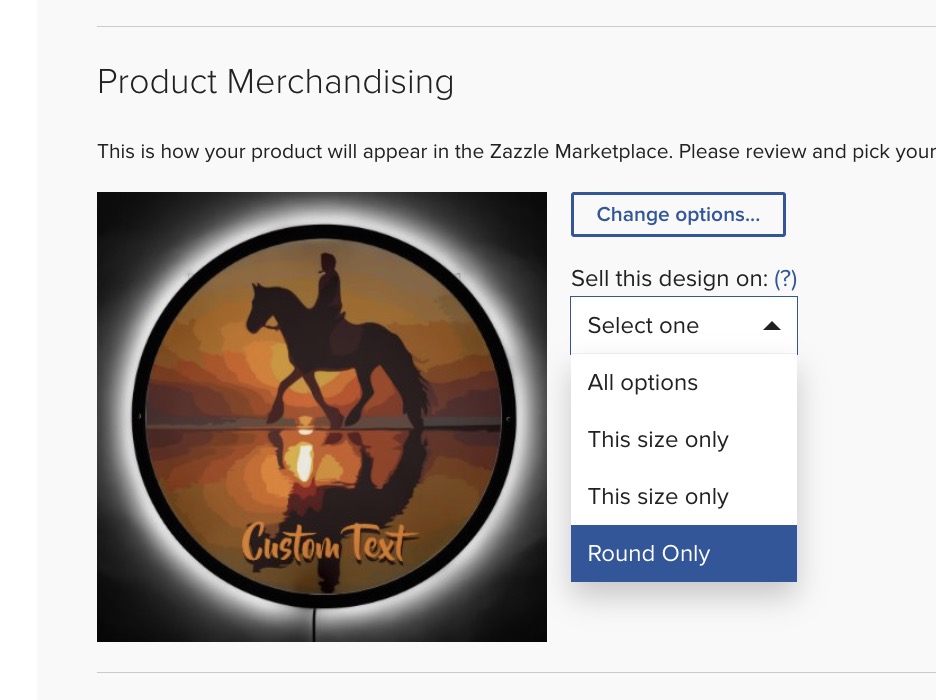
Task: Click the Product Merchandising heading
Action: click(276, 82)
